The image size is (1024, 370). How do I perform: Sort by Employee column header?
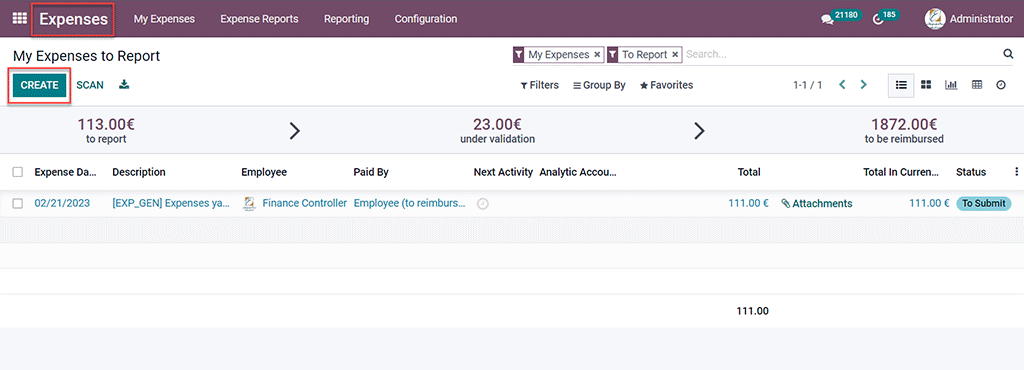pos(264,172)
